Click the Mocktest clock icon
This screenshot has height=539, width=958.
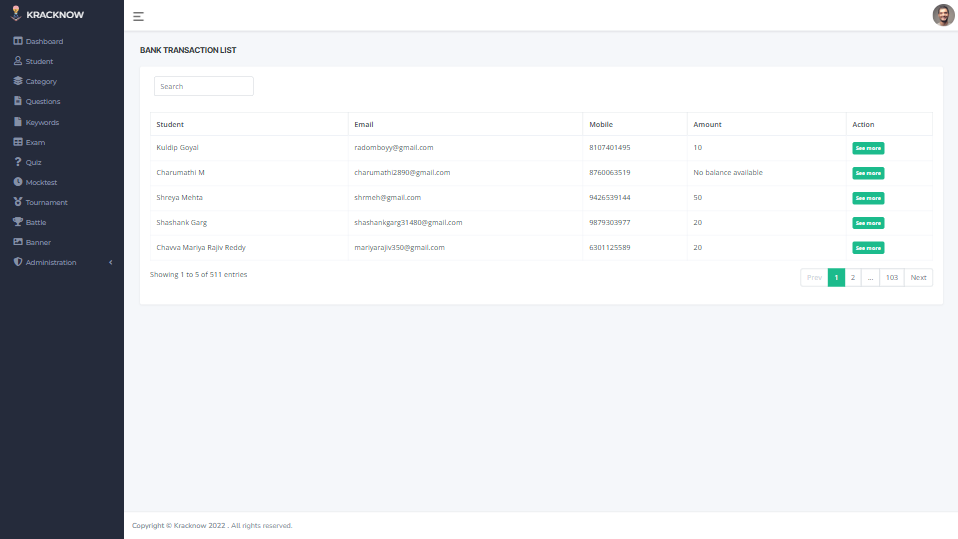pyautogui.click(x=18, y=182)
